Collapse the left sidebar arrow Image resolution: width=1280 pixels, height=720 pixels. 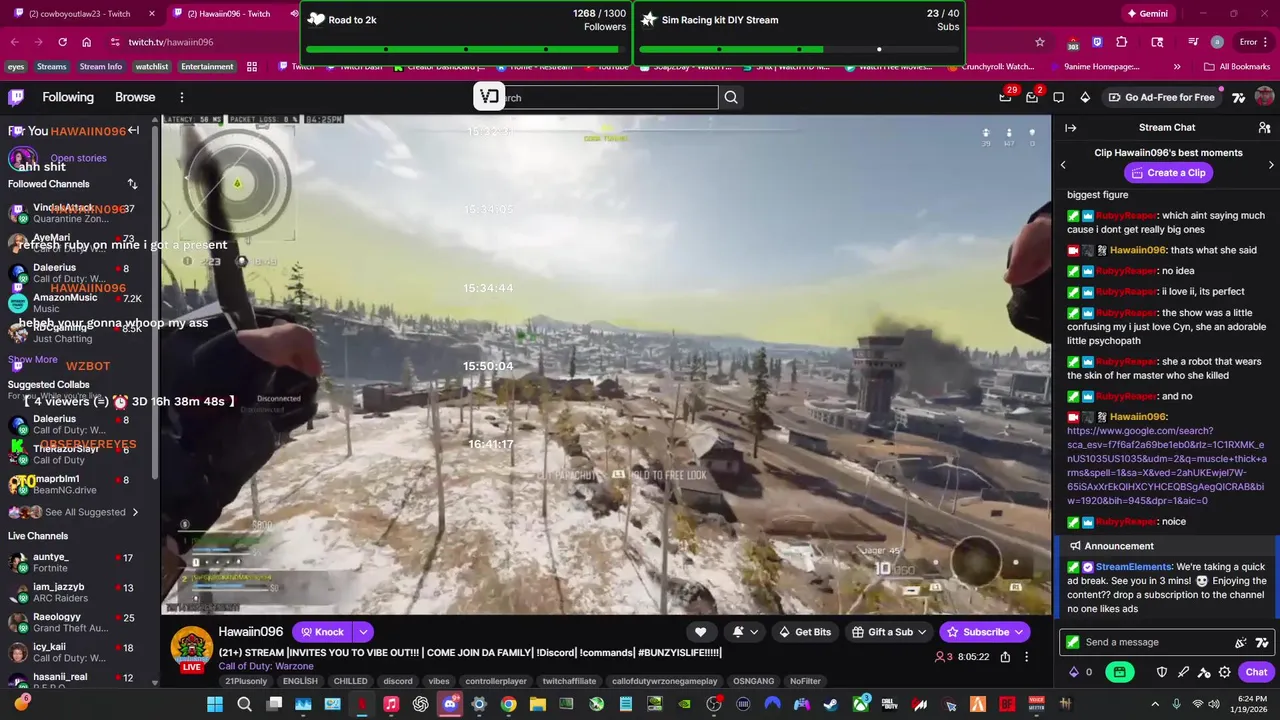pos(133,130)
